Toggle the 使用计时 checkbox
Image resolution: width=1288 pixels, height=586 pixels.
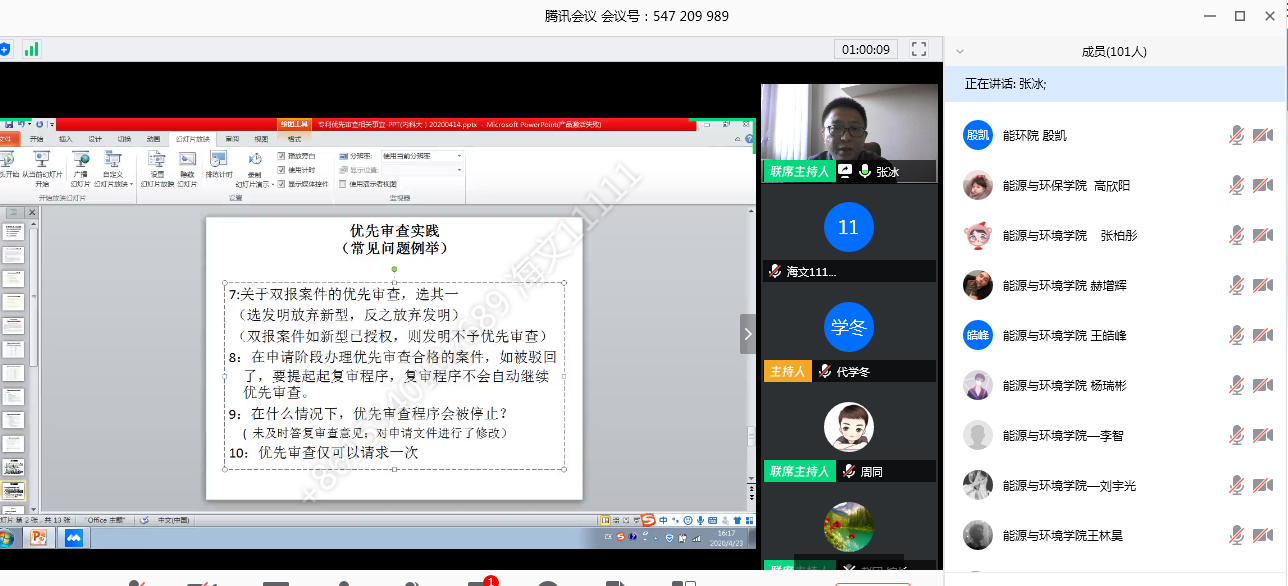pyautogui.click(x=282, y=170)
